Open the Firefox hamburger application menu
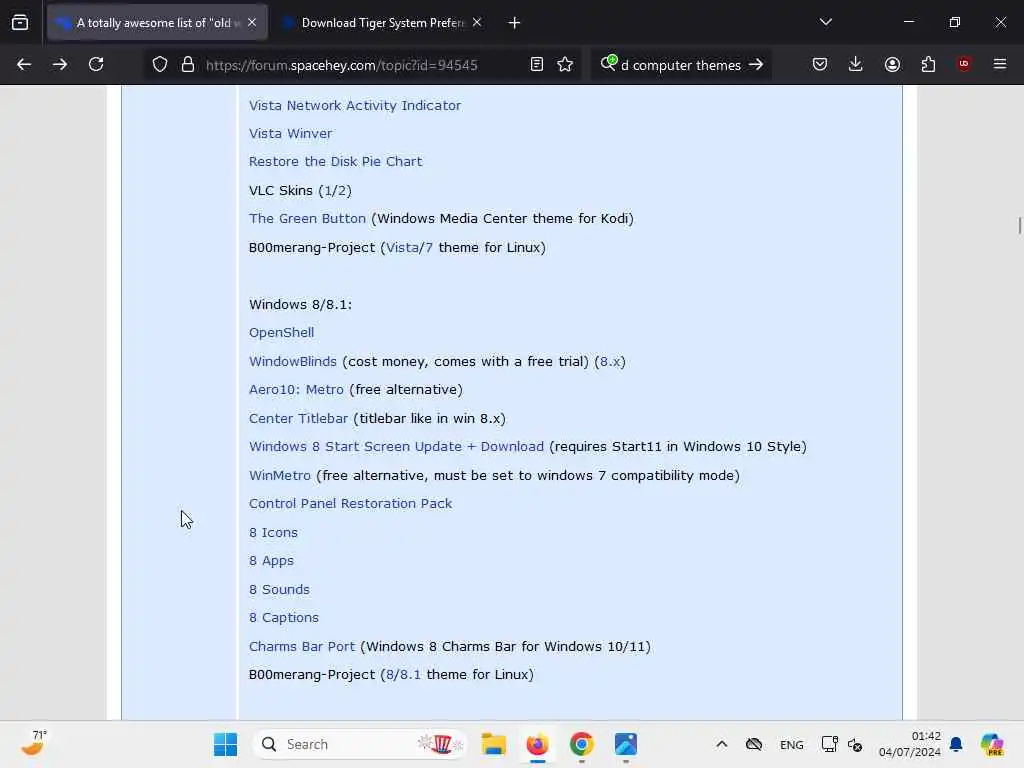1024x768 pixels. [x=1000, y=64]
